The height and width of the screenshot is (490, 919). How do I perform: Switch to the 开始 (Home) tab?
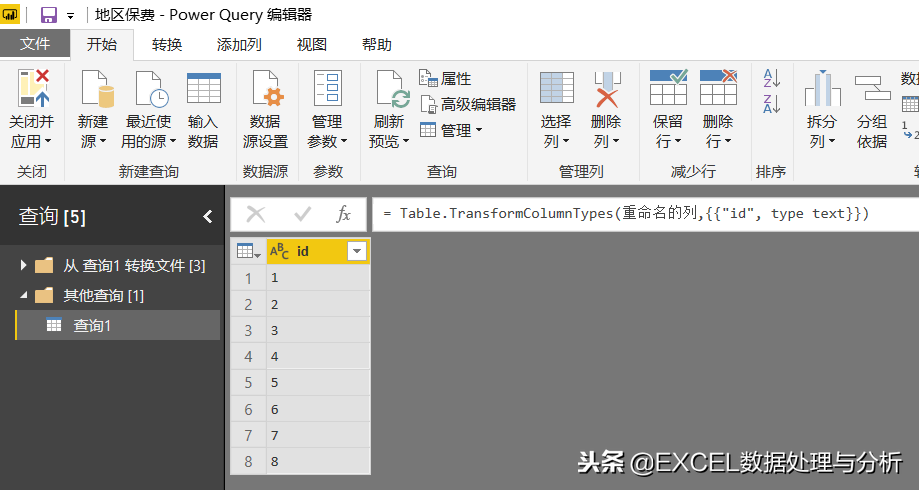[x=102, y=45]
